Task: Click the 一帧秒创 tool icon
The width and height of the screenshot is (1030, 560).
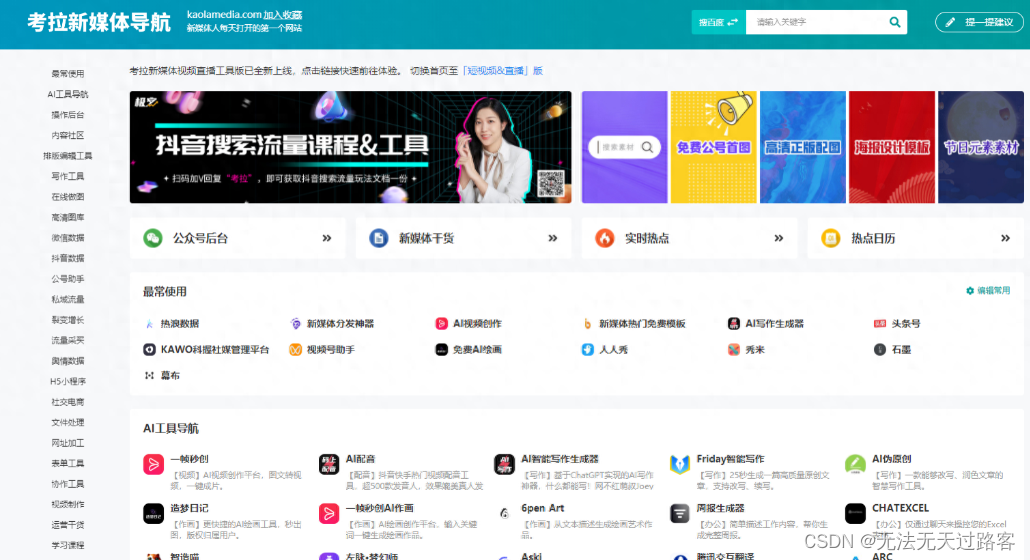Action: 153,464
